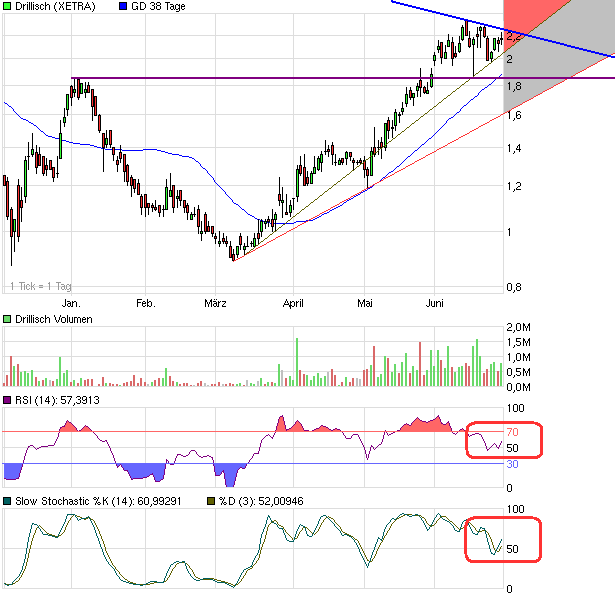
Task: Click the 'GD 38 Tage' legend text
Action: pyautogui.click(x=158, y=6)
